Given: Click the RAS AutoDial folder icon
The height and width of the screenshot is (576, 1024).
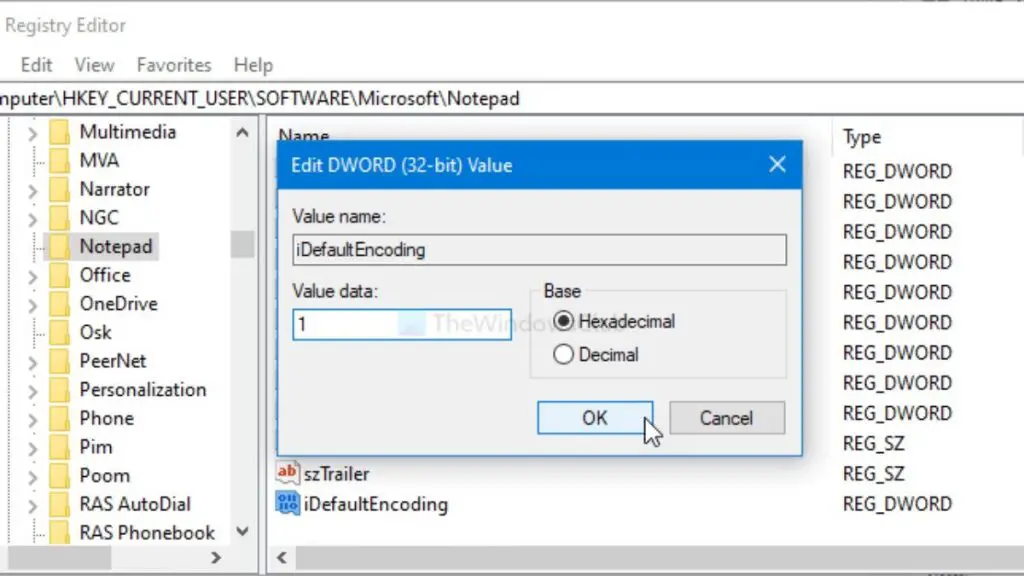Looking at the screenshot, I should click(59, 505).
